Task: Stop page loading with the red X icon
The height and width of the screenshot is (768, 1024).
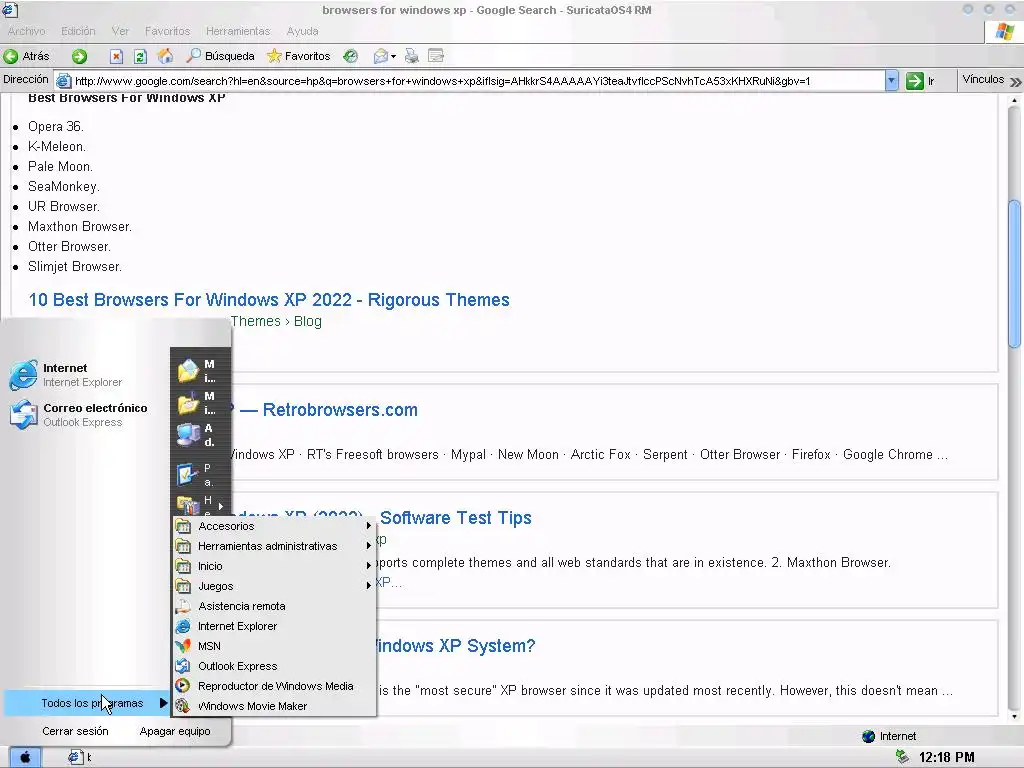Action: click(116, 56)
